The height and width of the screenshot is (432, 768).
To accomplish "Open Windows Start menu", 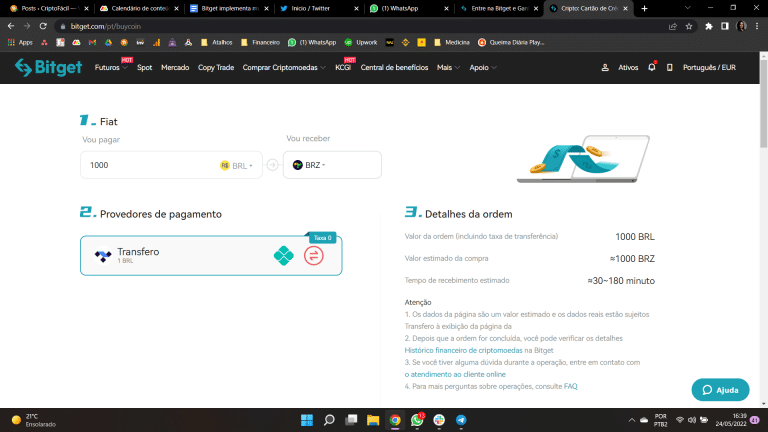I will tap(307, 420).
